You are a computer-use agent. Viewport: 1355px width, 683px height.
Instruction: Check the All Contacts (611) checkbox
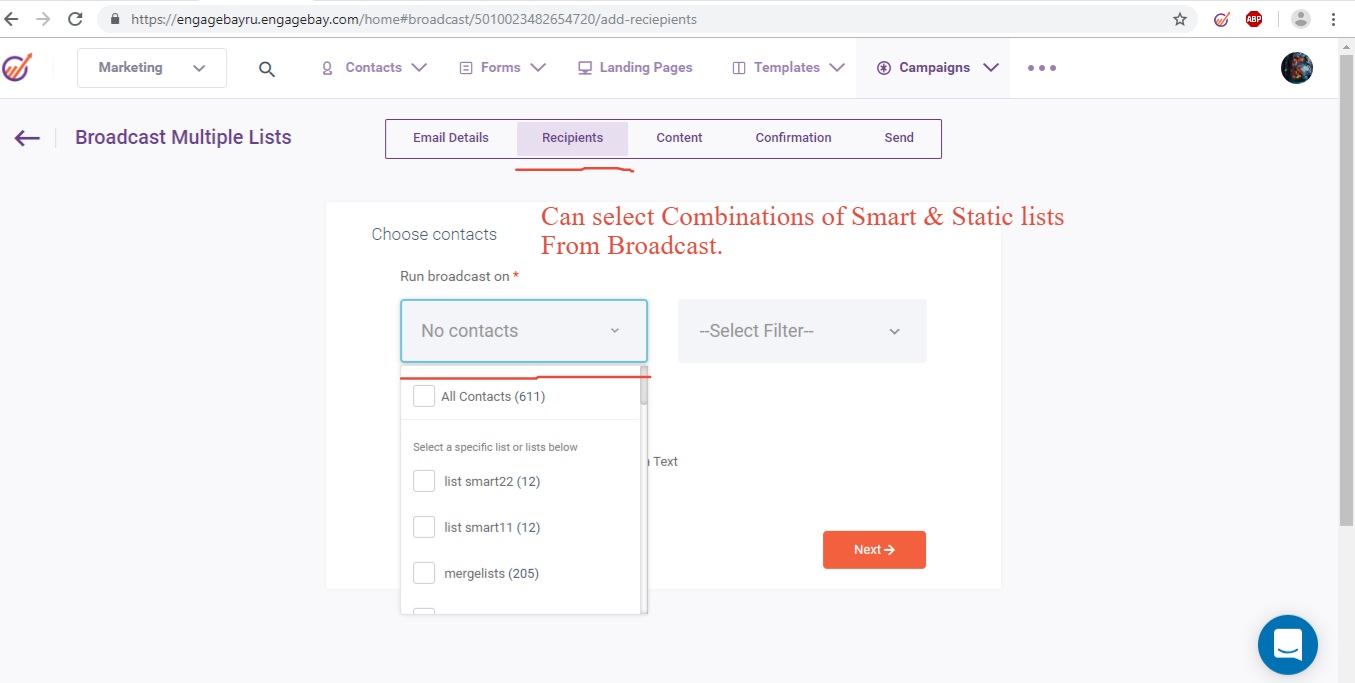424,396
